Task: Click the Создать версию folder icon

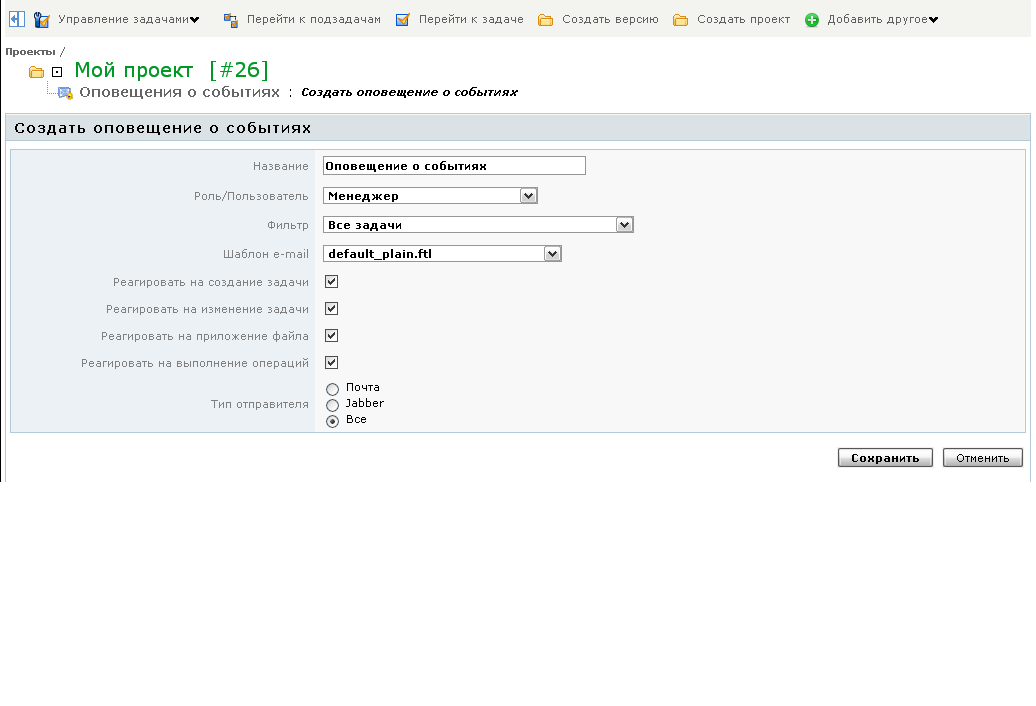Action: click(x=546, y=20)
